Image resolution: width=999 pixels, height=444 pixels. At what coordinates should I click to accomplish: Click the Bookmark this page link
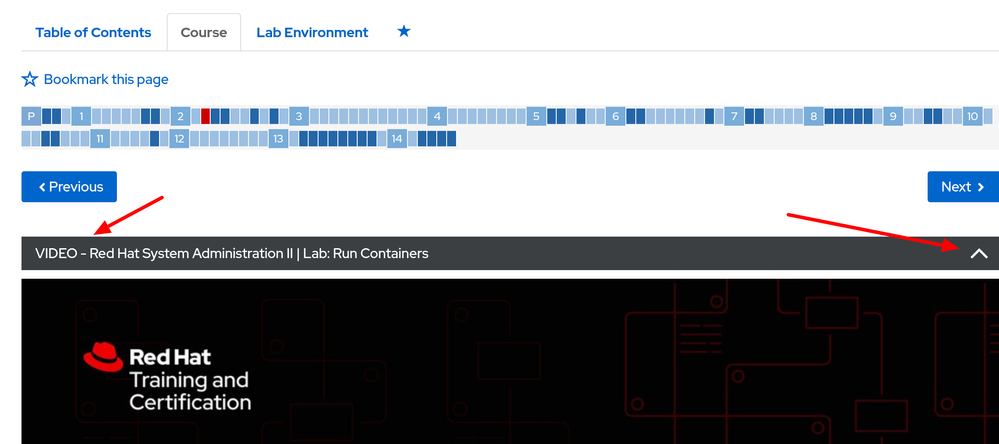tap(105, 79)
